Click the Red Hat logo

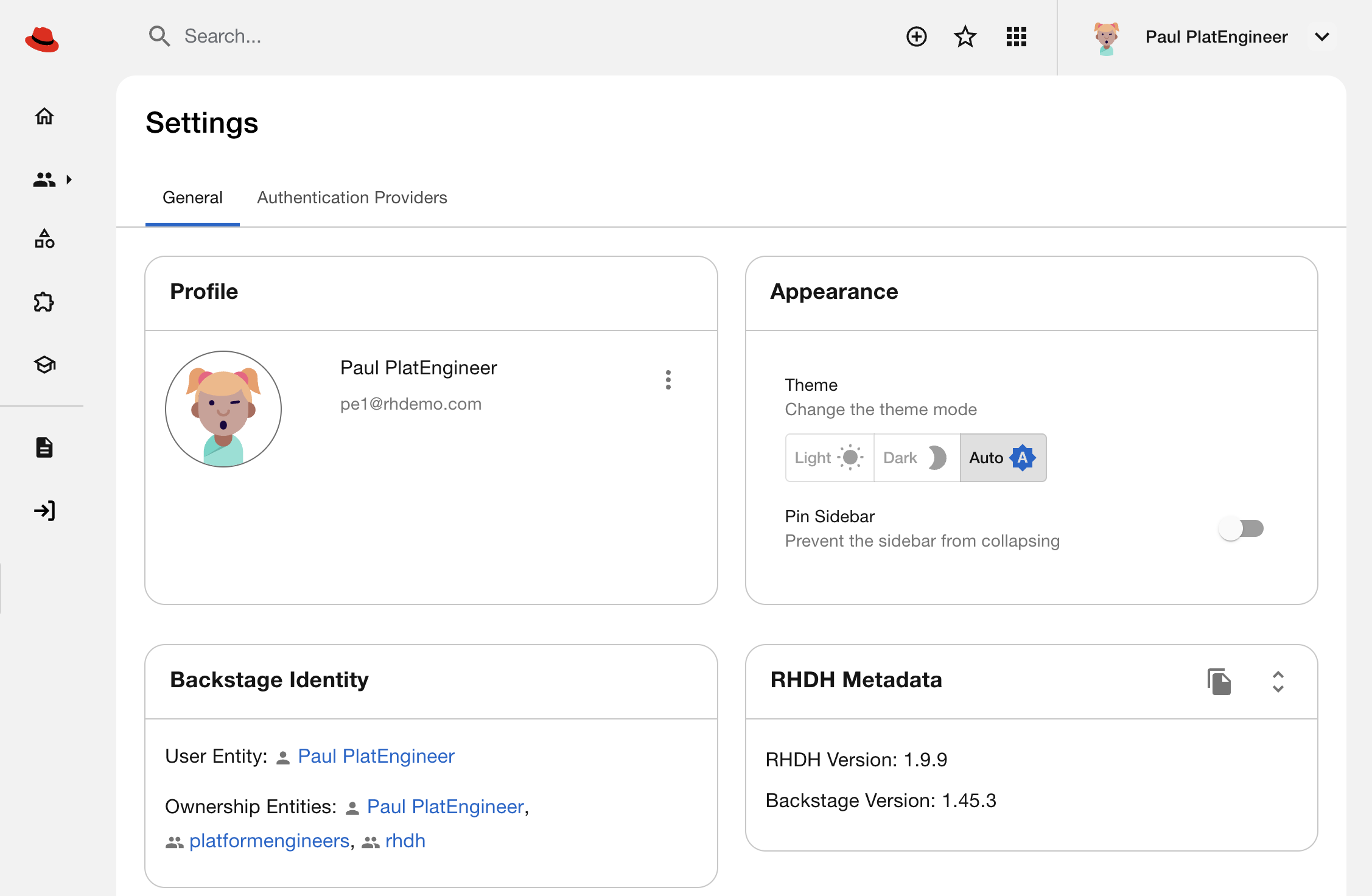click(x=42, y=39)
